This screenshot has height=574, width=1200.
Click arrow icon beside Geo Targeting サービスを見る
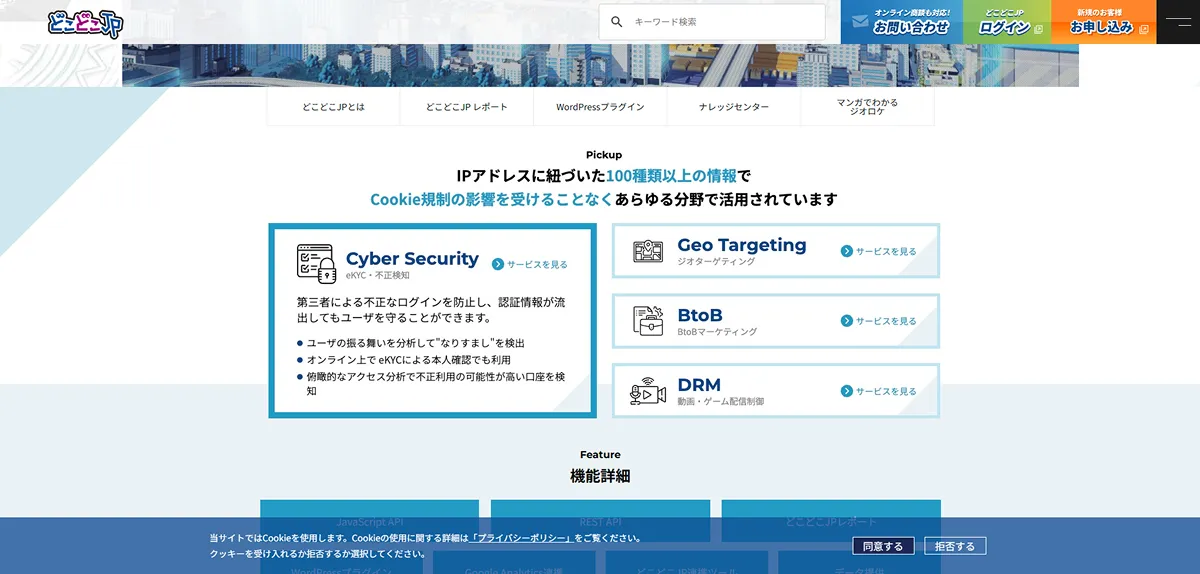click(x=847, y=252)
